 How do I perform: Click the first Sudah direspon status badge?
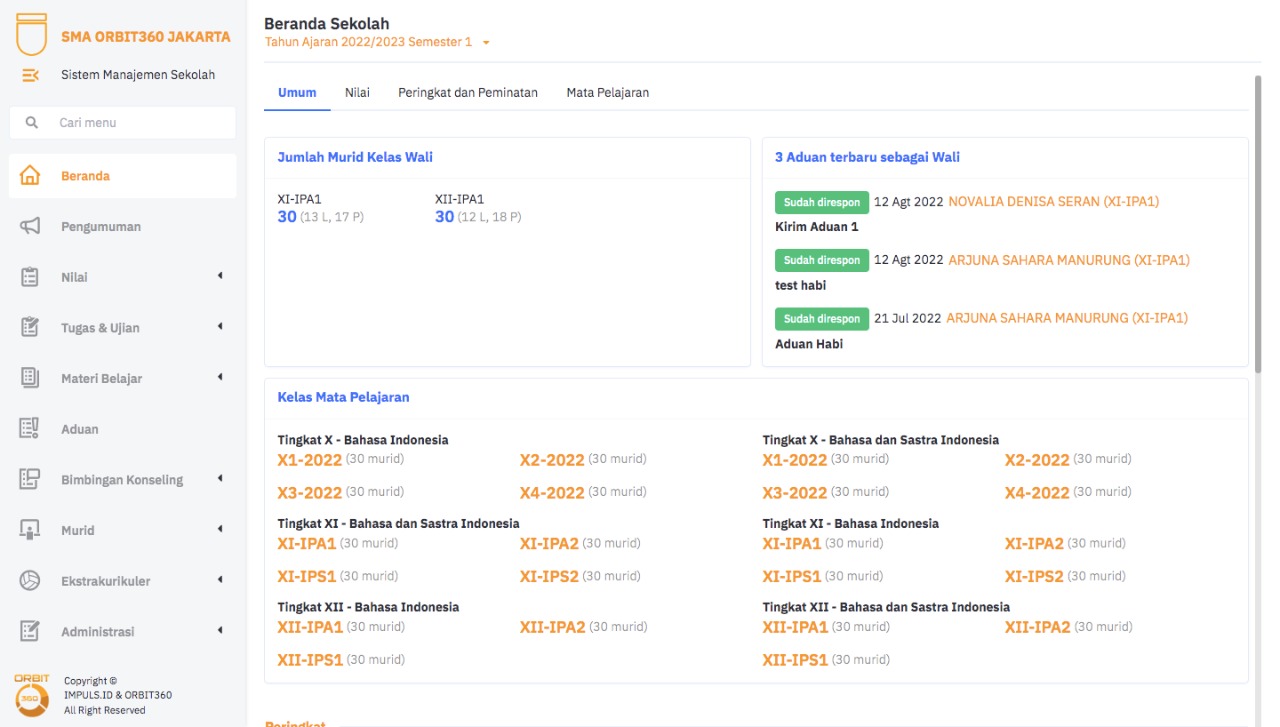pyautogui.click(x=821, y=202)
